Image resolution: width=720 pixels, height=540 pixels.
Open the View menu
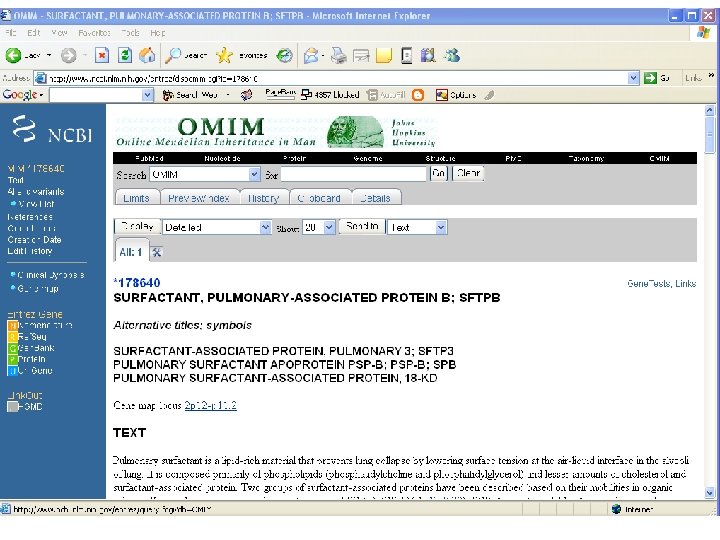click(x=59, y=33)
